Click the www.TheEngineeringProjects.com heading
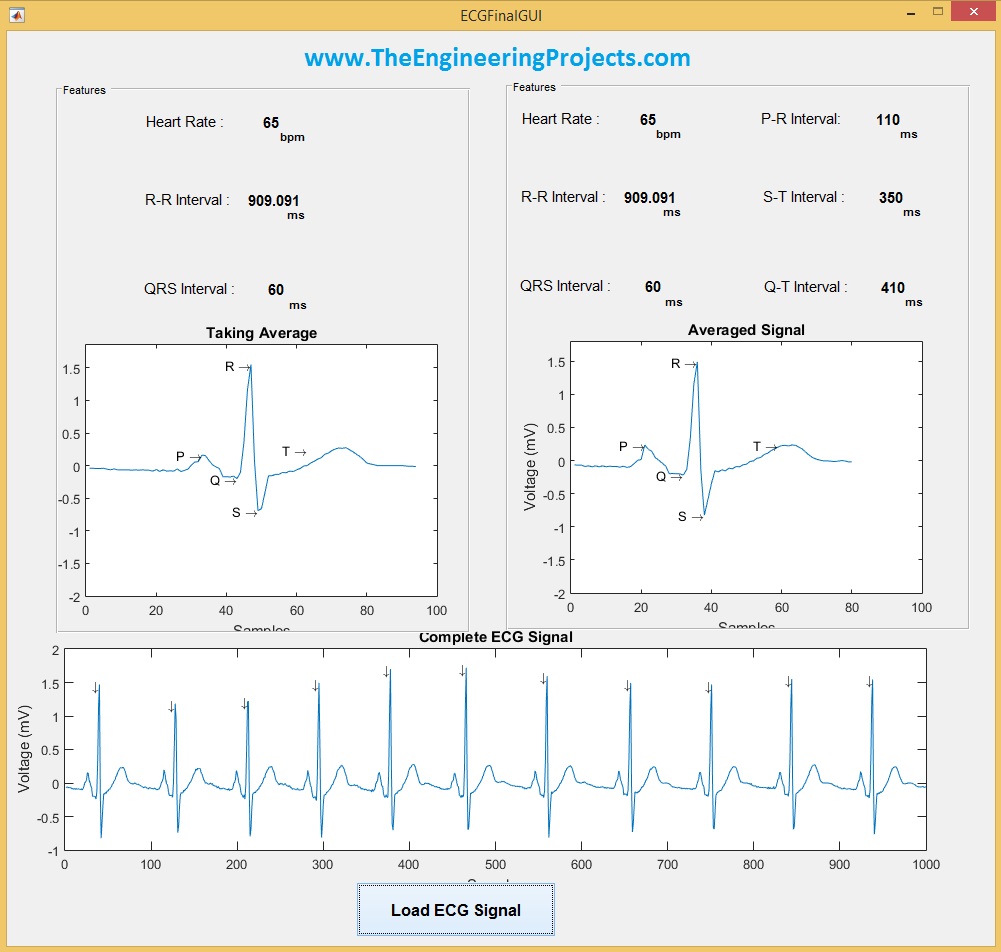 click(x=497, y=58)
